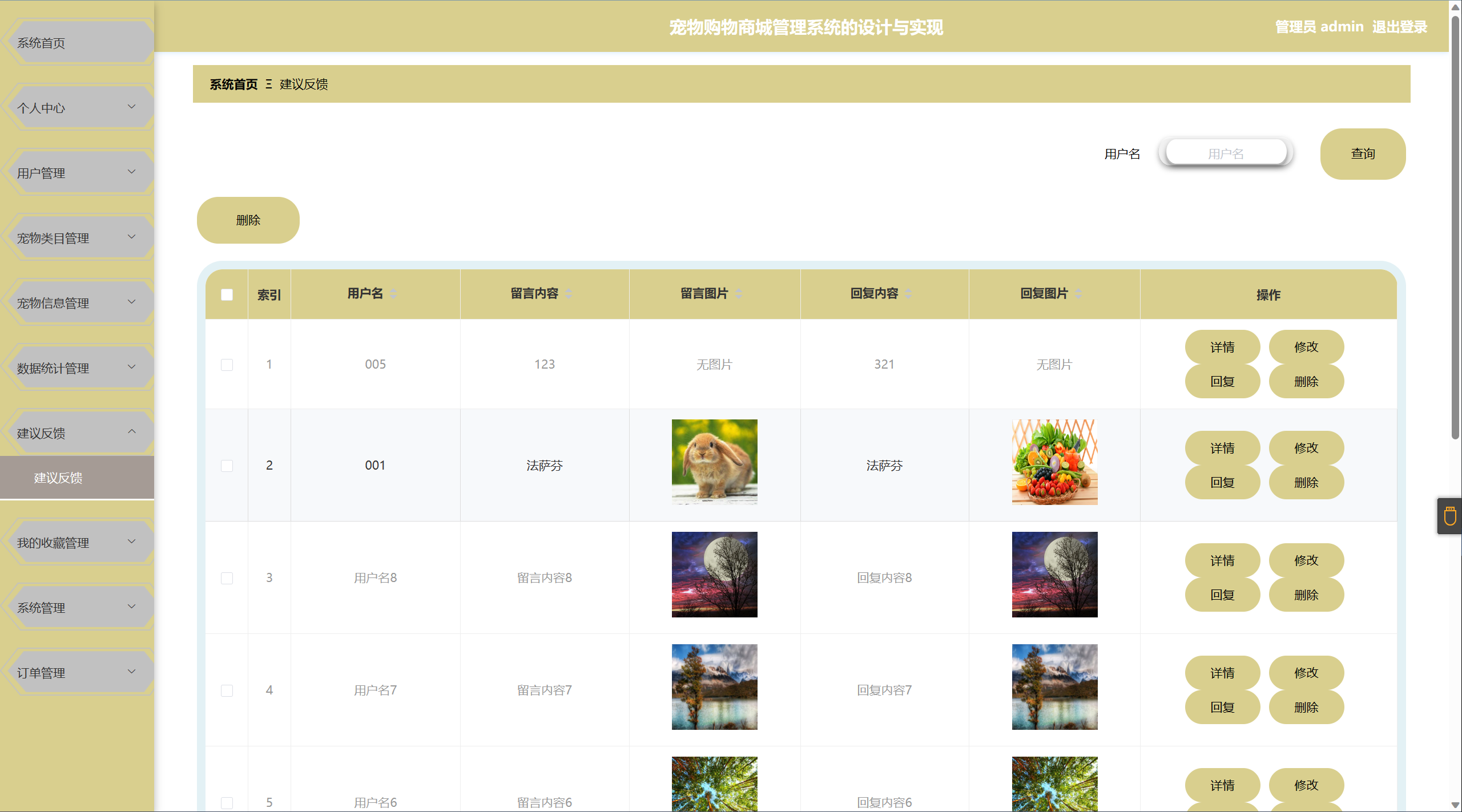This screenshot has height=812, width=1462.
Task: Click 退出登录 to log out
Action: click(x=1399, y=27)
